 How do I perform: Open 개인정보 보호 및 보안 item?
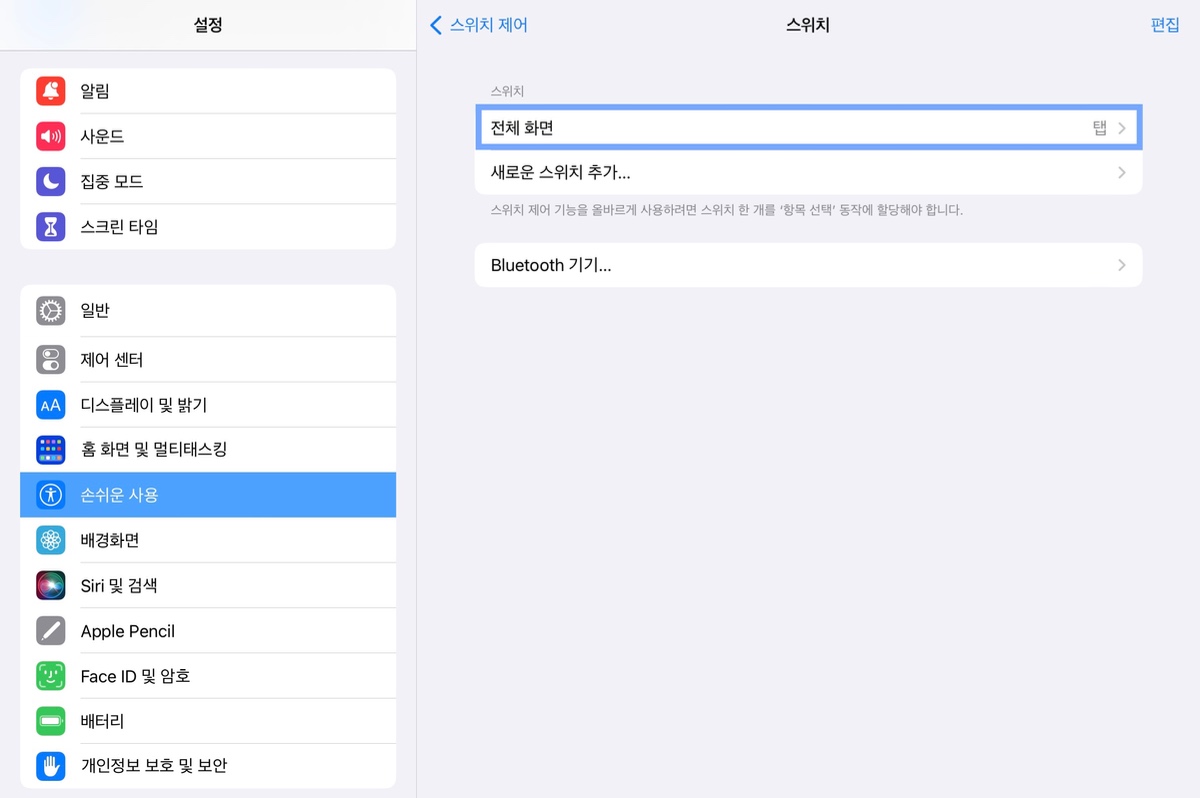[154, 766]
